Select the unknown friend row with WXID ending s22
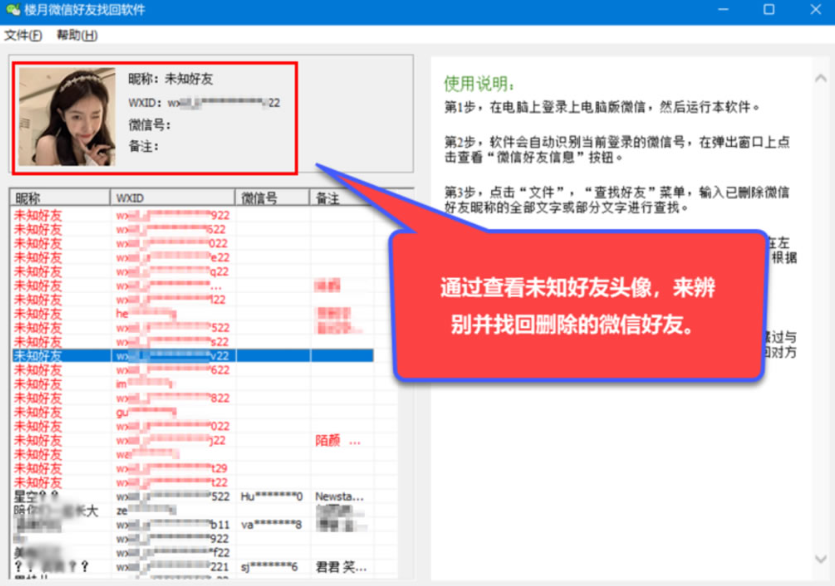Image resolution: width=835 pixels, height=586 pixels. click(x=192, y=342)
